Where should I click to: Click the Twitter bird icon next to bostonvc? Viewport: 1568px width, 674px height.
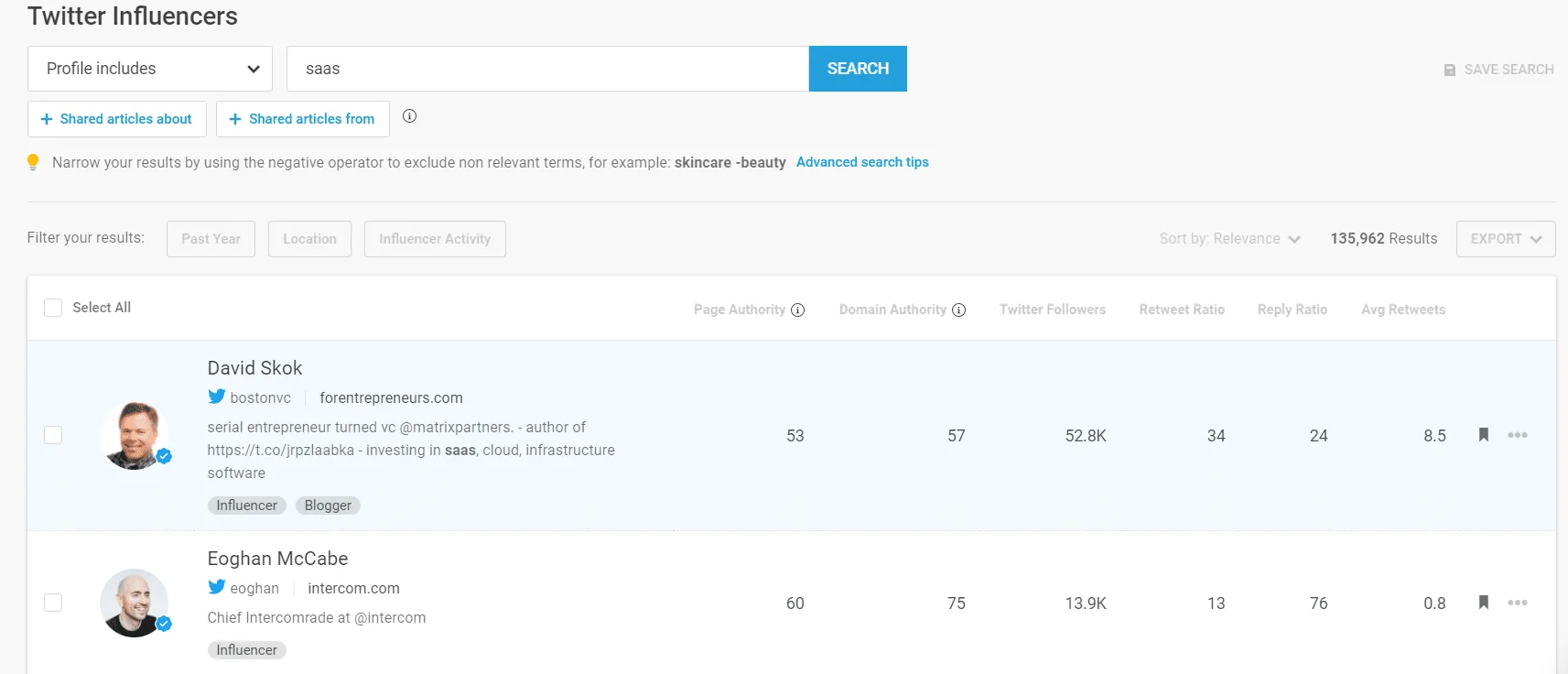pyautogui.click(x=216, y=397)
